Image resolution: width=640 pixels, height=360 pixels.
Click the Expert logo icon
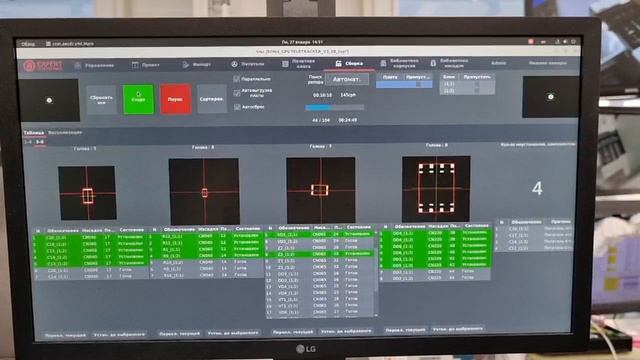pos(43,66)
